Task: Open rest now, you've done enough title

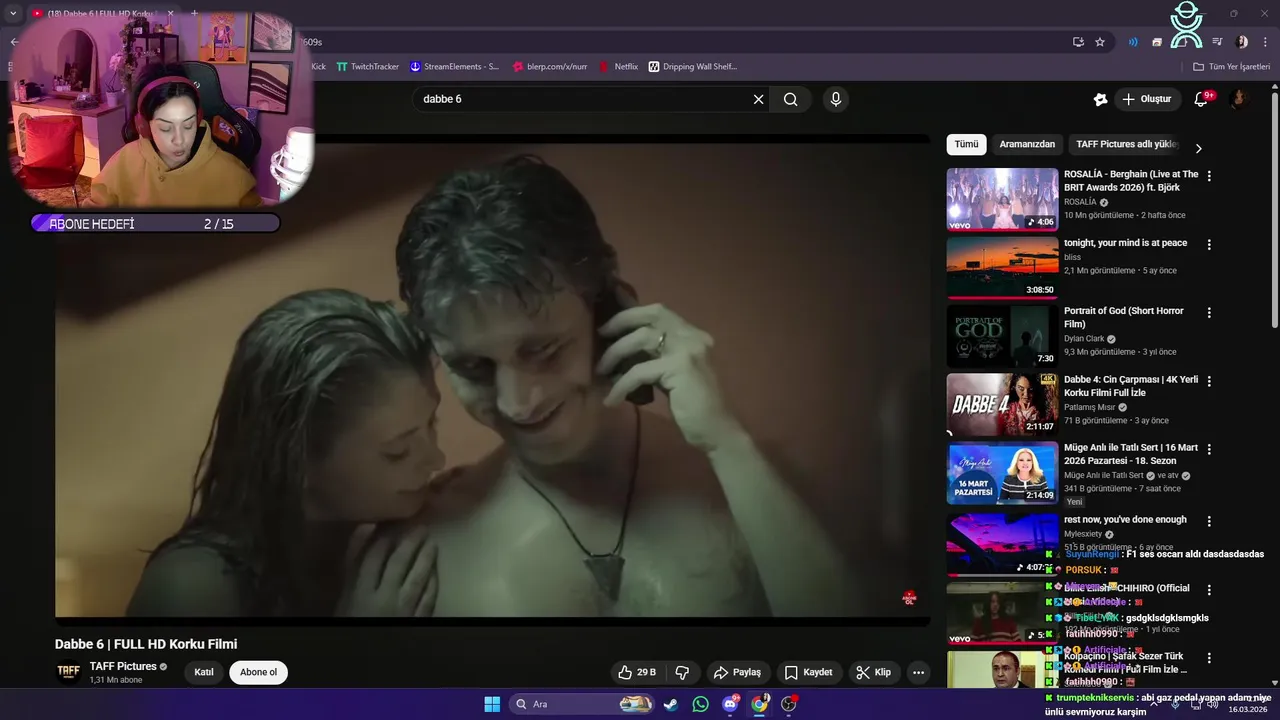Action: point(1125,520)
